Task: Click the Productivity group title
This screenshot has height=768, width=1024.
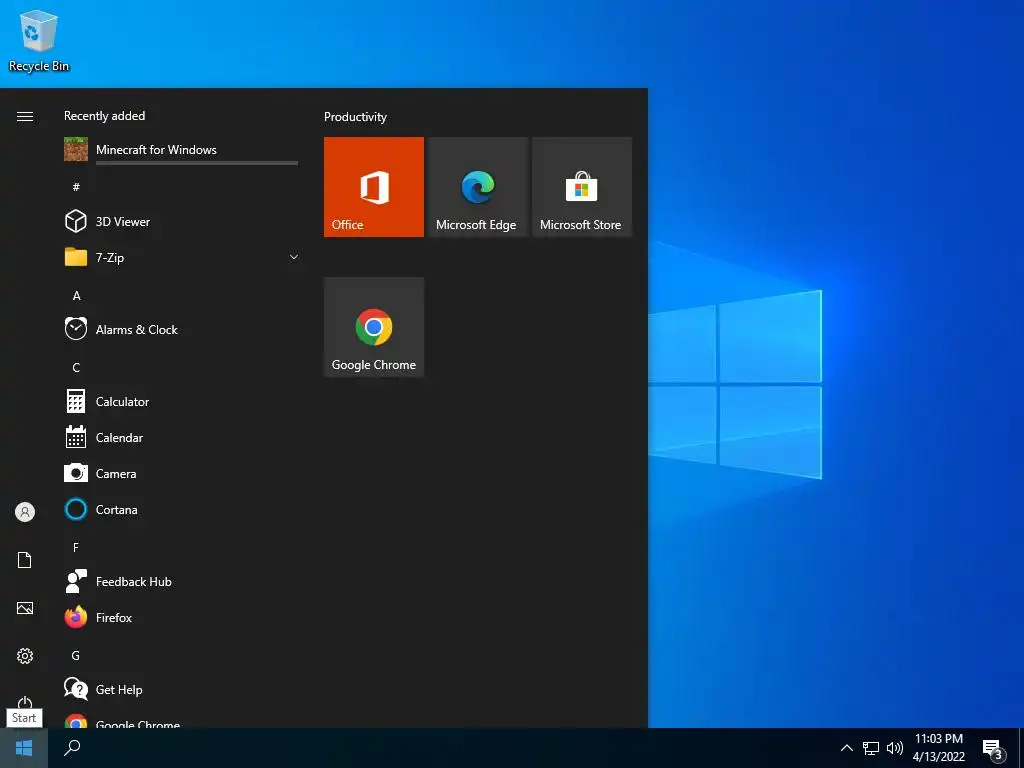Action: click(x=355, y=117)
